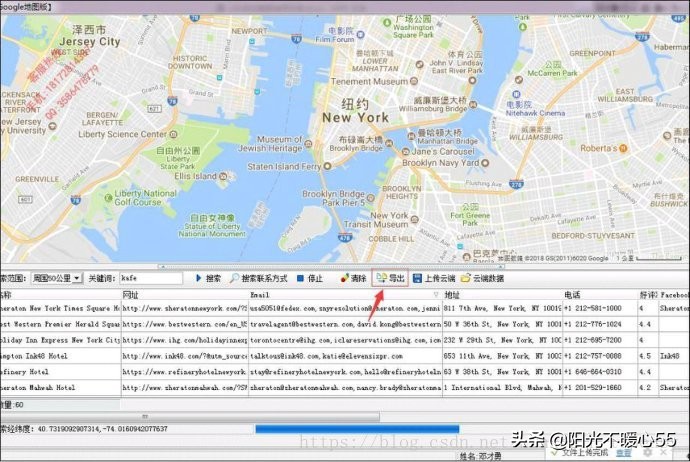Click the splitter handle between map and toolbar
Screen dimensions: 690x462
(331, 267)
